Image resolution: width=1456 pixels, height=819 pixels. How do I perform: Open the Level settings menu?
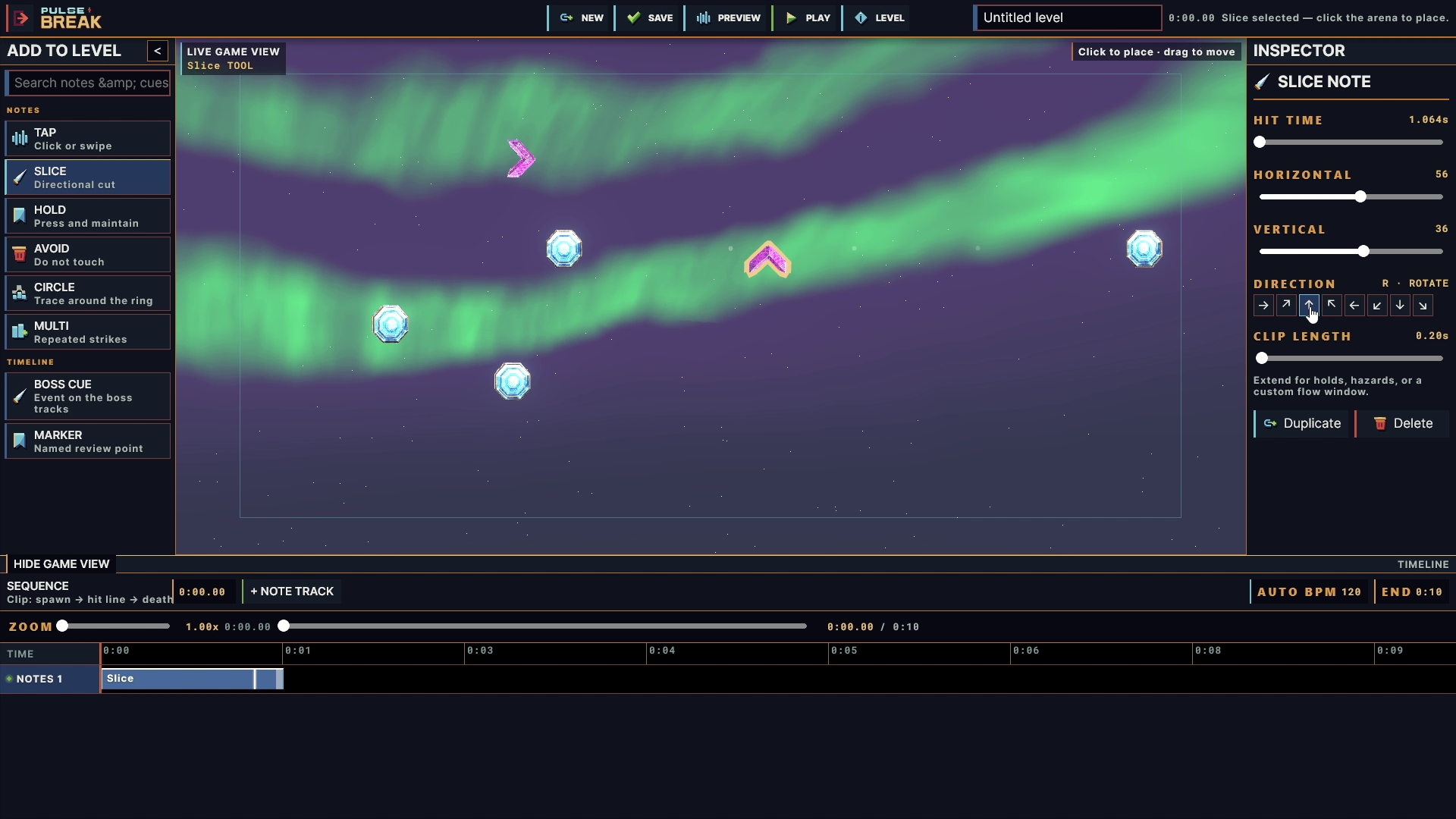880,17
